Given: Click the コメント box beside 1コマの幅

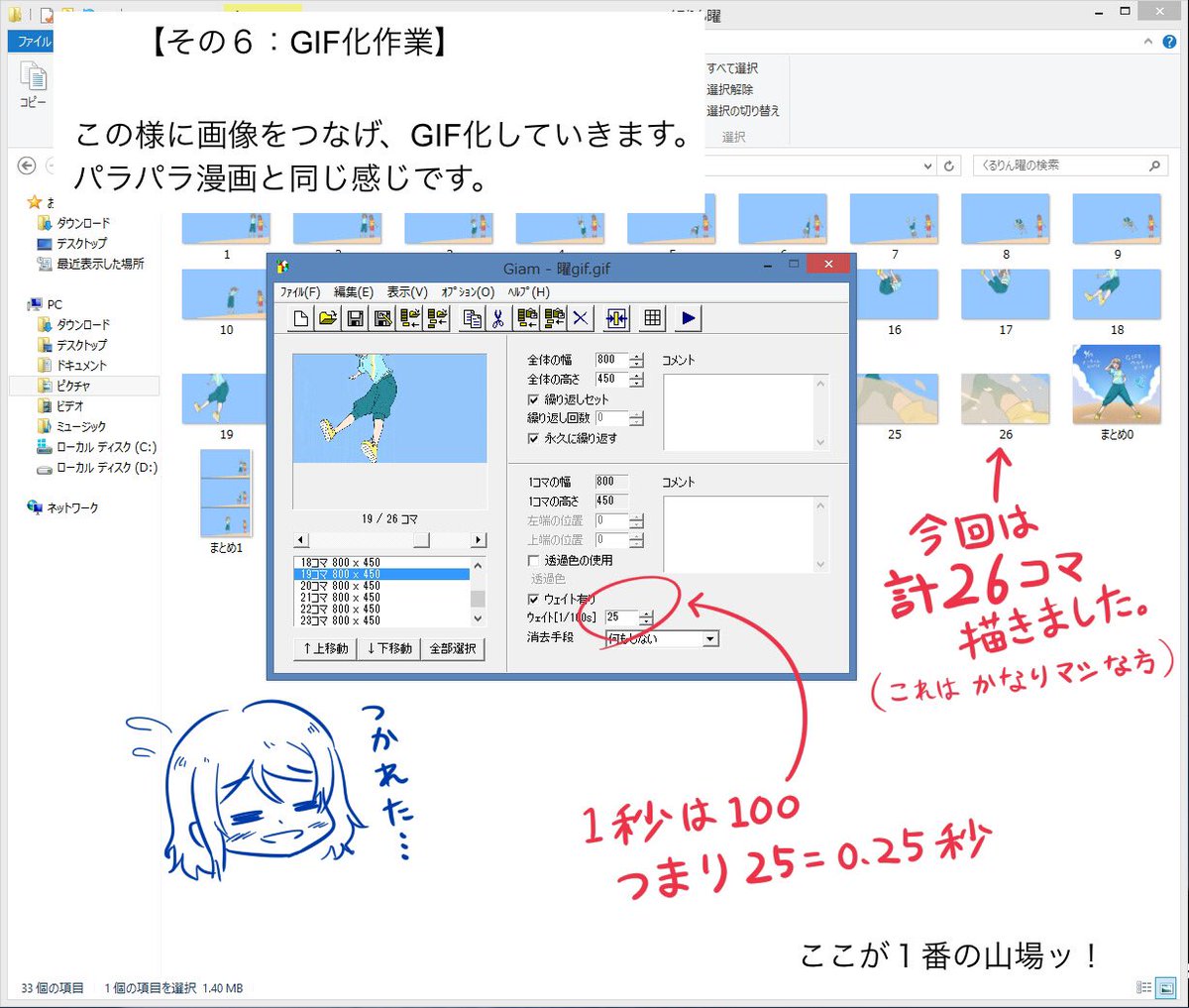Looking at the screenshot, I should (744, 534).
